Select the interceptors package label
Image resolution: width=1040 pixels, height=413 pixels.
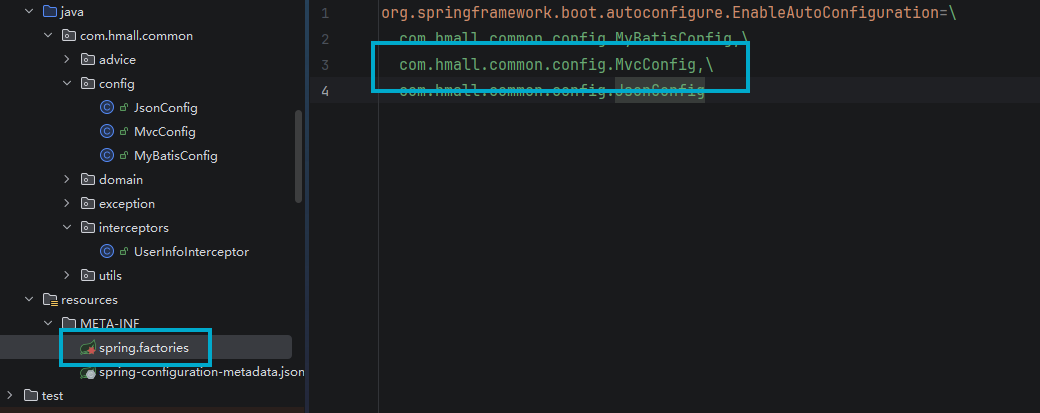(x=134, y=227)
